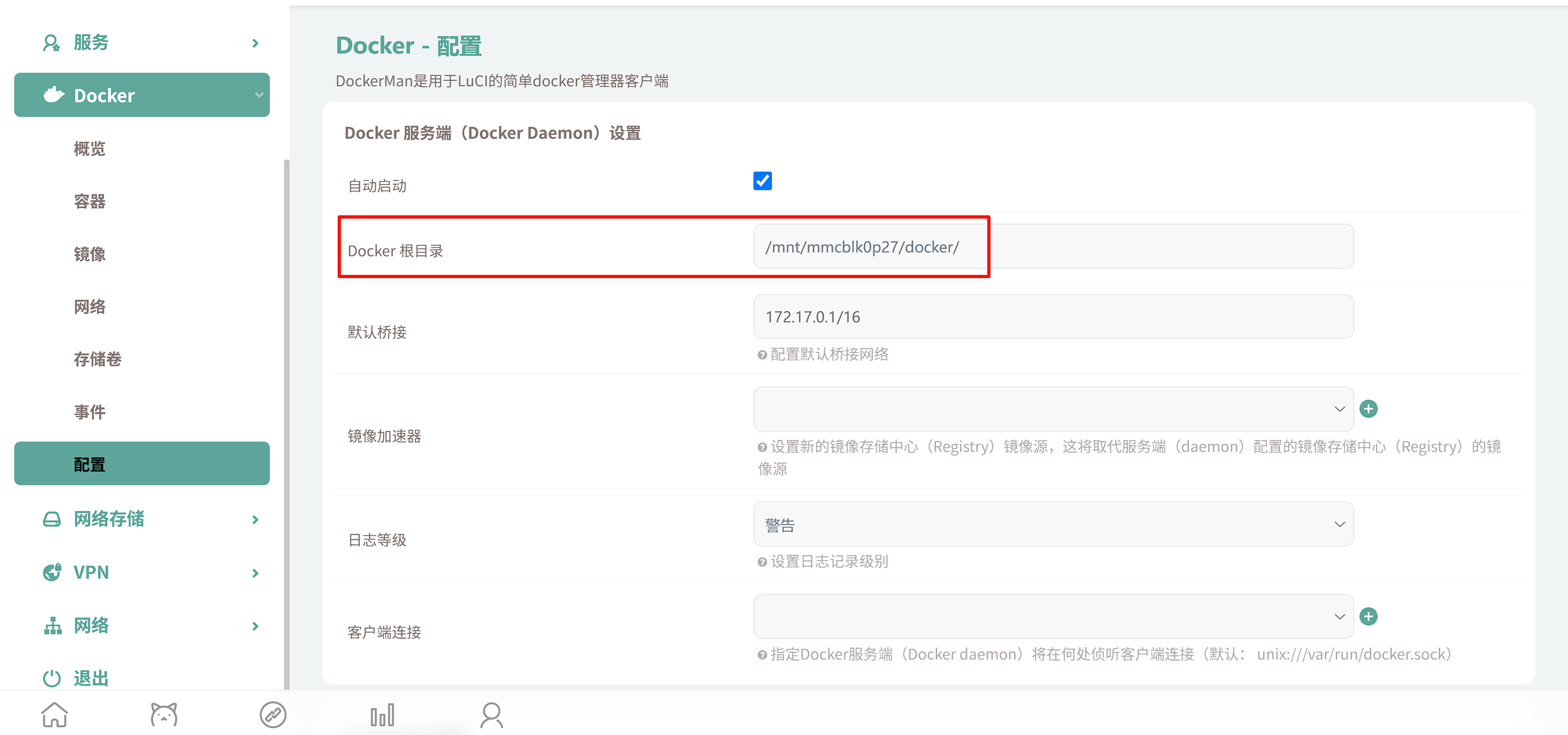Click the Docker 根目录 path input field
Screen dimensions: 1568x735
[x=1053, y=246]
